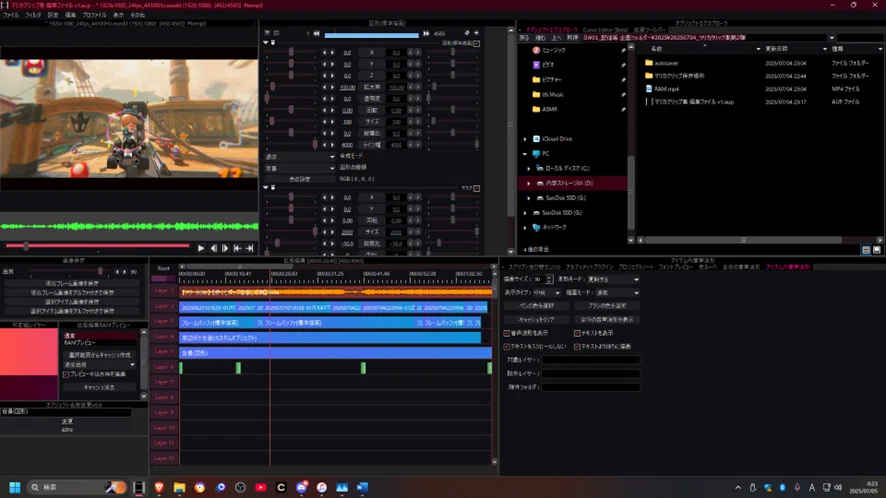Click the Layer 1 audio clip on timeline

[x=336, y=292]
